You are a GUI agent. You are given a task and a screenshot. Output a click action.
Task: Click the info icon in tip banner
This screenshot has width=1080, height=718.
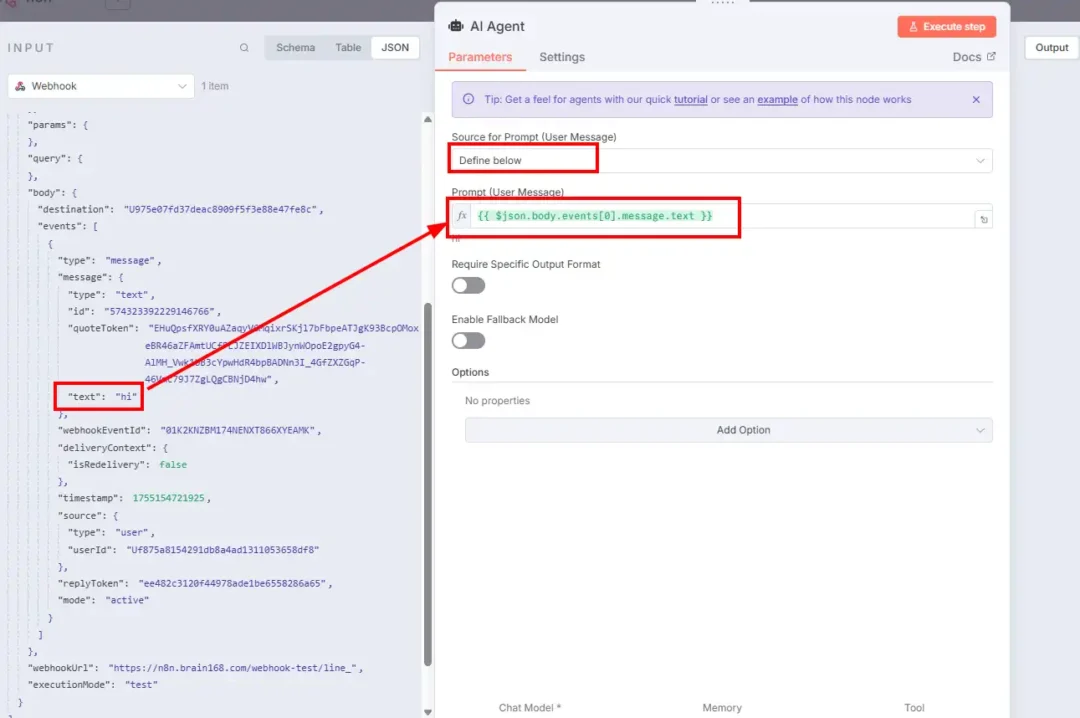(469, 100)
